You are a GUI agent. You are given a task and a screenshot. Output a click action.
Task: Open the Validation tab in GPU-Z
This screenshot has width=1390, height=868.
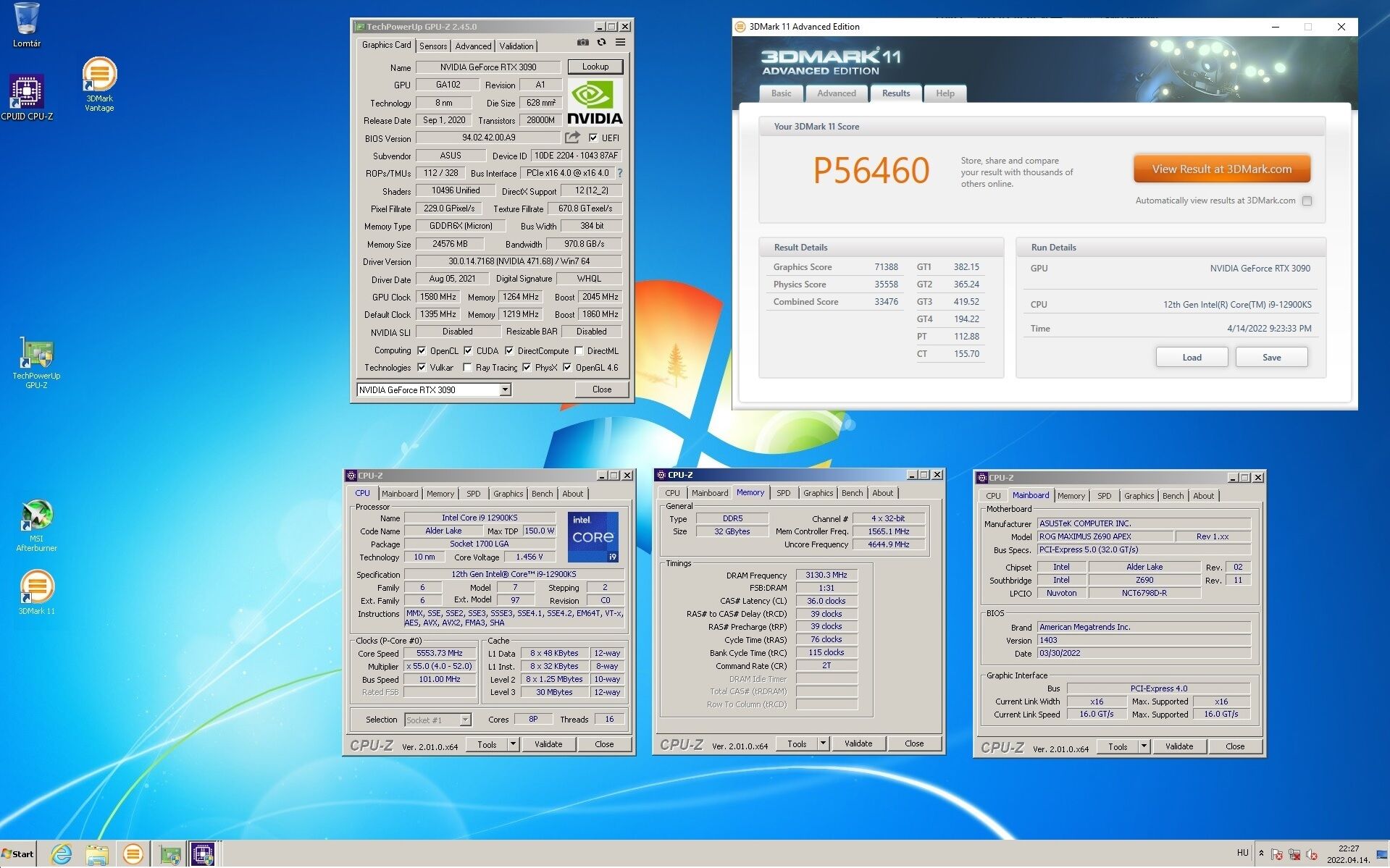[x=516, y=46]
